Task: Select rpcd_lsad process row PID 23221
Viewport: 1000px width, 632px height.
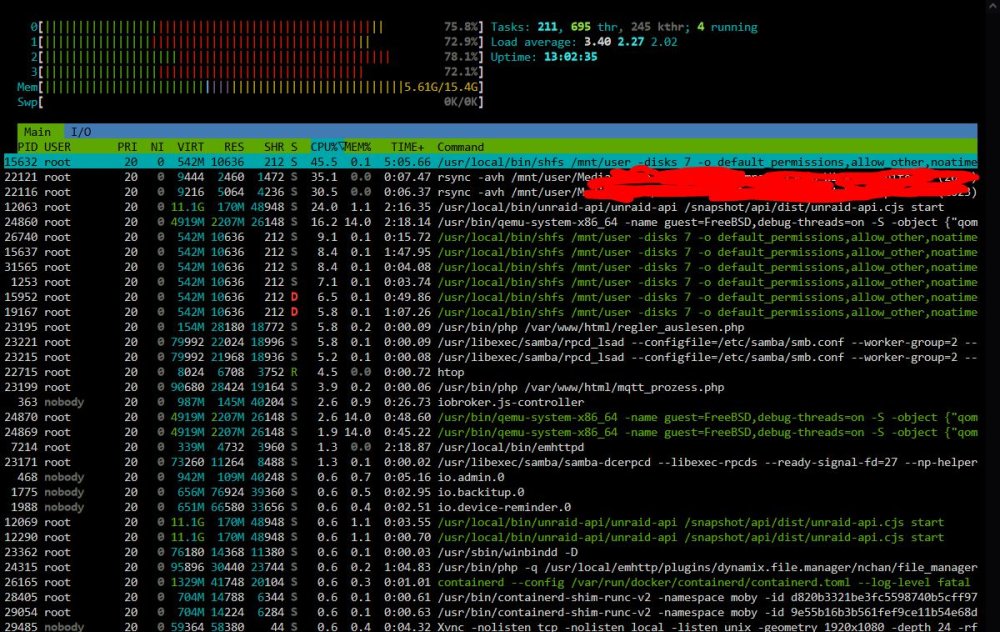Action: [490, 342]
